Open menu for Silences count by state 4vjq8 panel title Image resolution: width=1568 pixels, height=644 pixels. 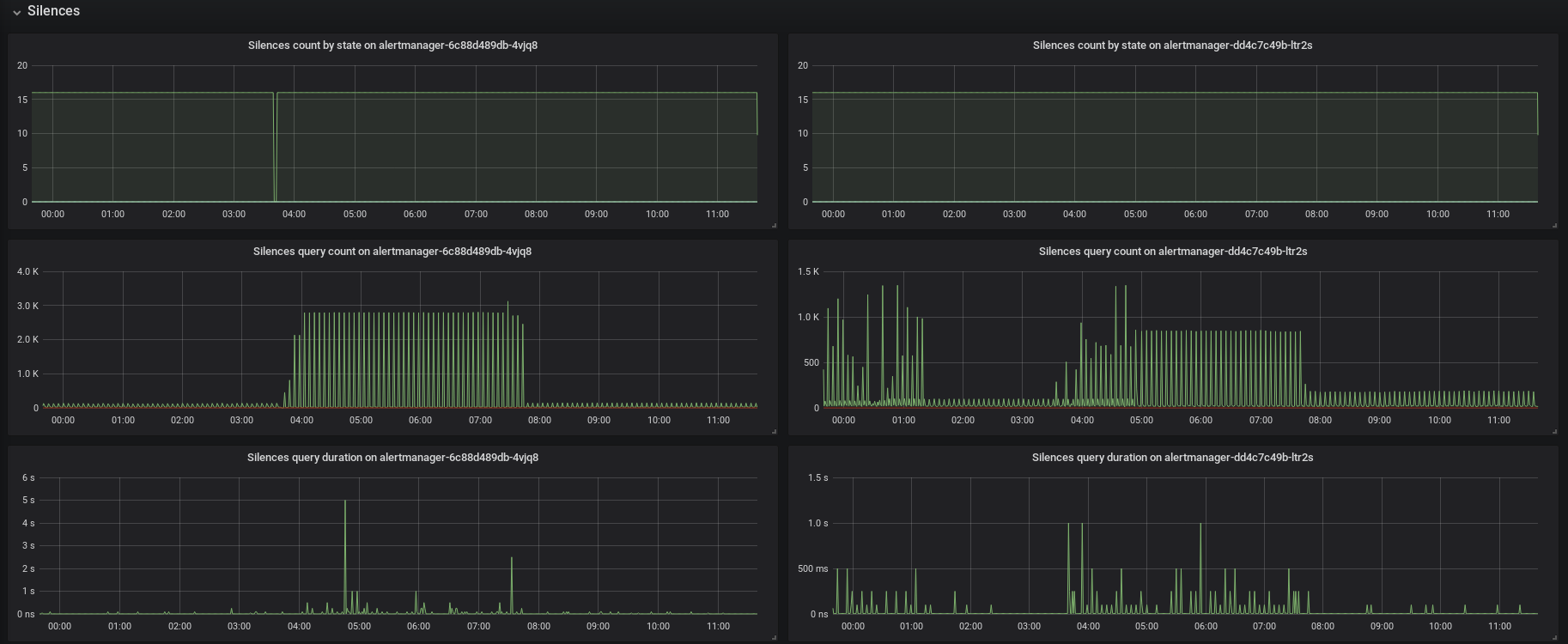pos(392,46)
